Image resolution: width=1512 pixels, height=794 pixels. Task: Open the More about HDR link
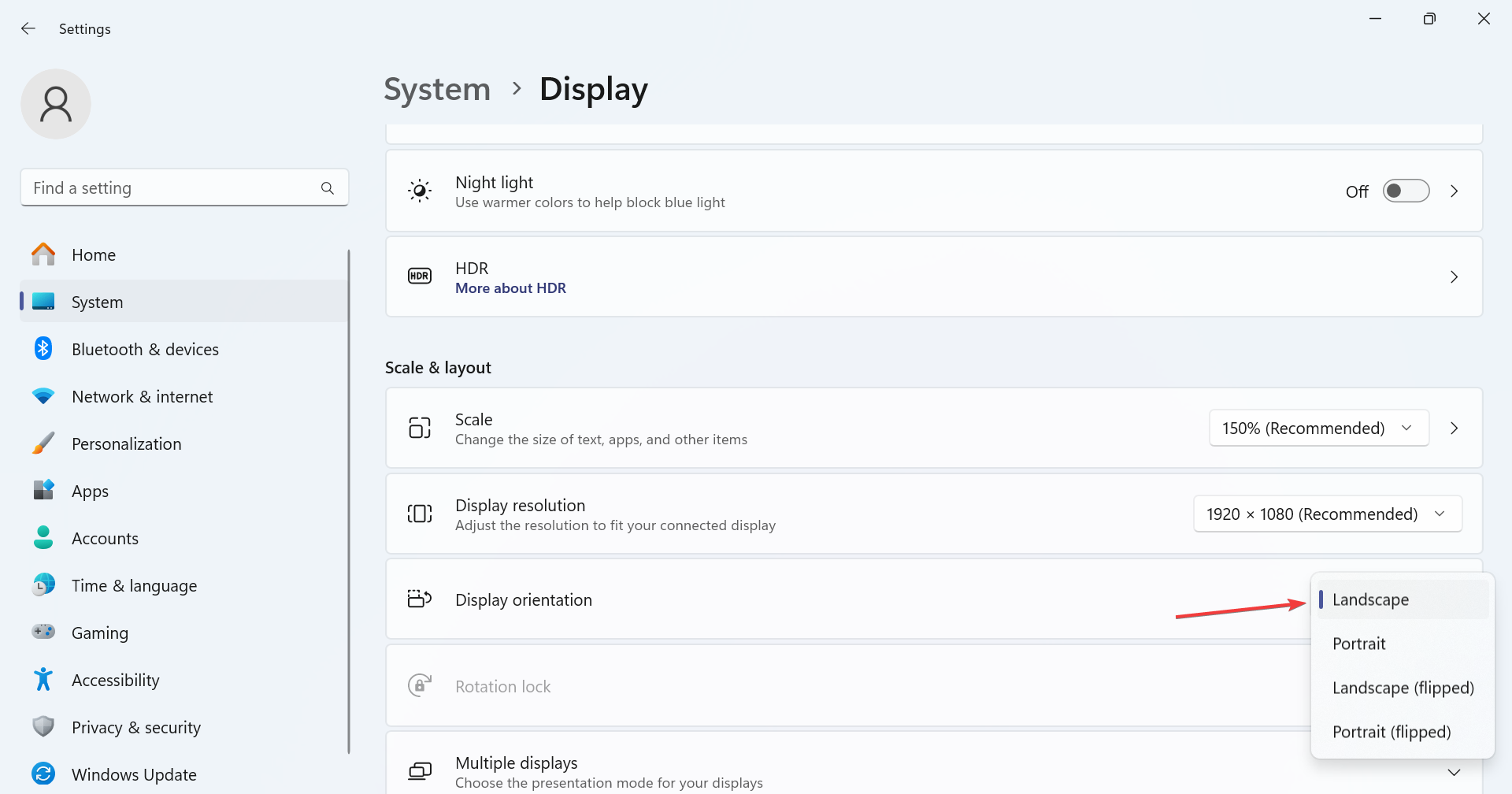click(x=510, y=288)
